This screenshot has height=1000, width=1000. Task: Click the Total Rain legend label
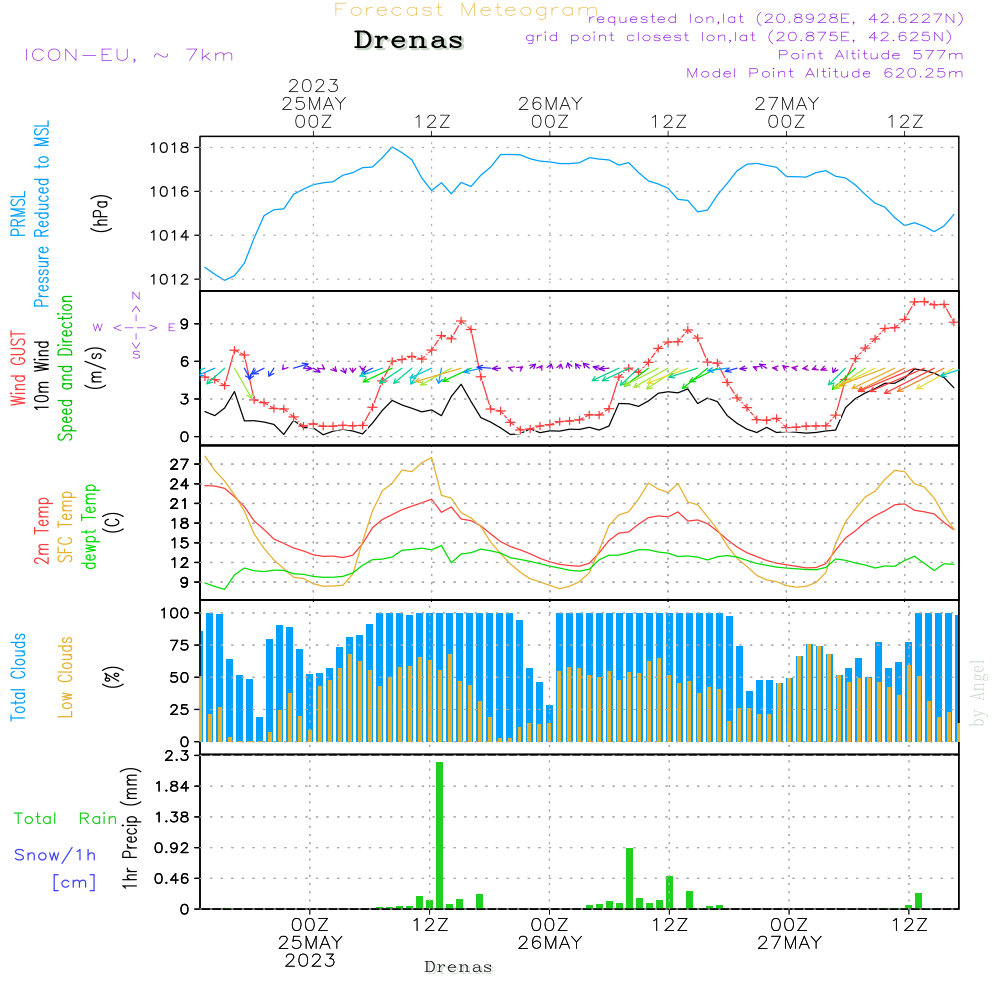click(66, 819)
